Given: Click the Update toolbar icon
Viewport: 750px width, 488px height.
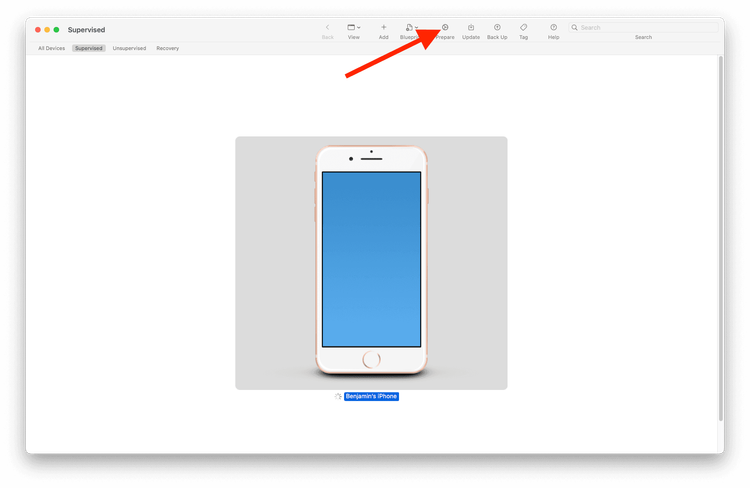Looking at the screenshot, I should click(471, 27).
